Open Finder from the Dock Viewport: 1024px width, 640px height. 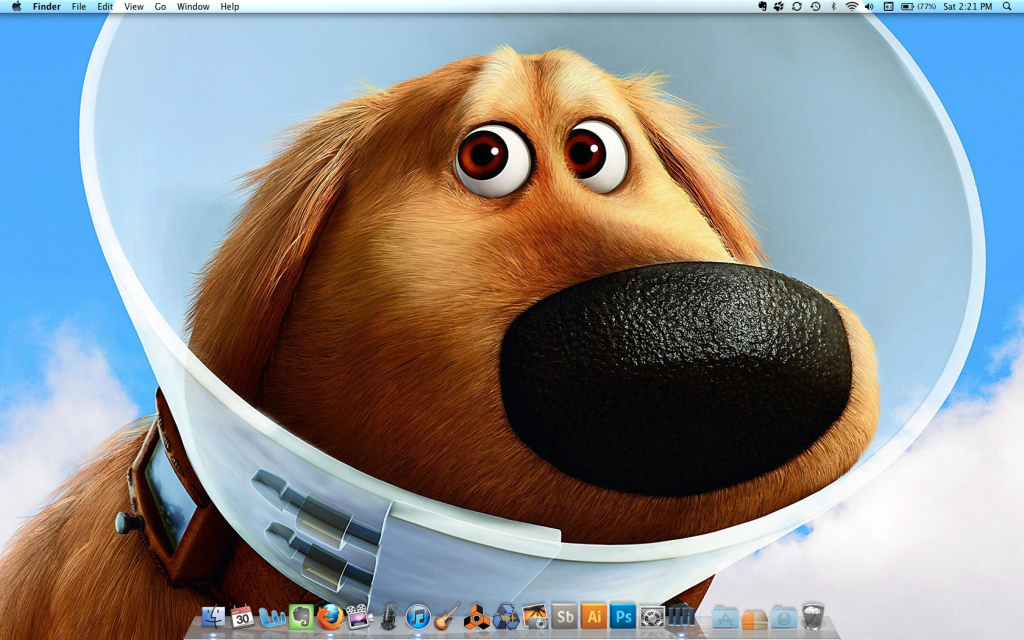point(213,616)
